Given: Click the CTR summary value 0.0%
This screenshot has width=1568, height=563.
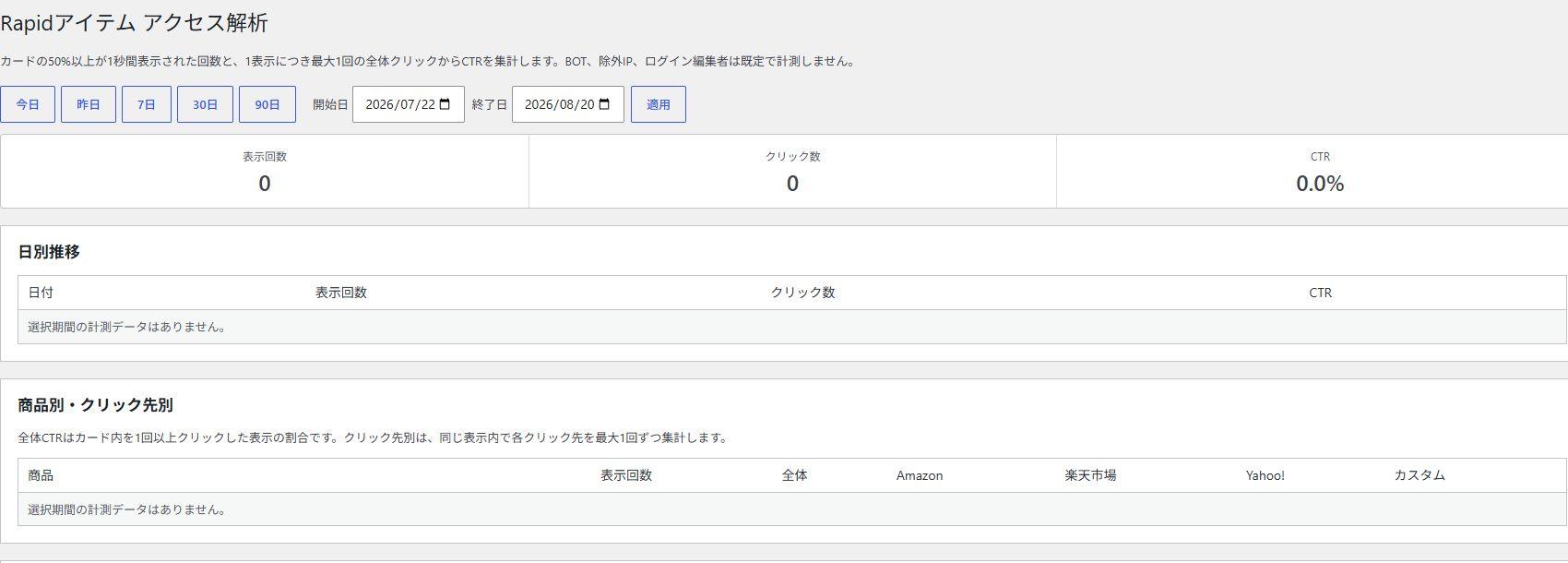Looking at the screenshot, I should (1320, 184).
